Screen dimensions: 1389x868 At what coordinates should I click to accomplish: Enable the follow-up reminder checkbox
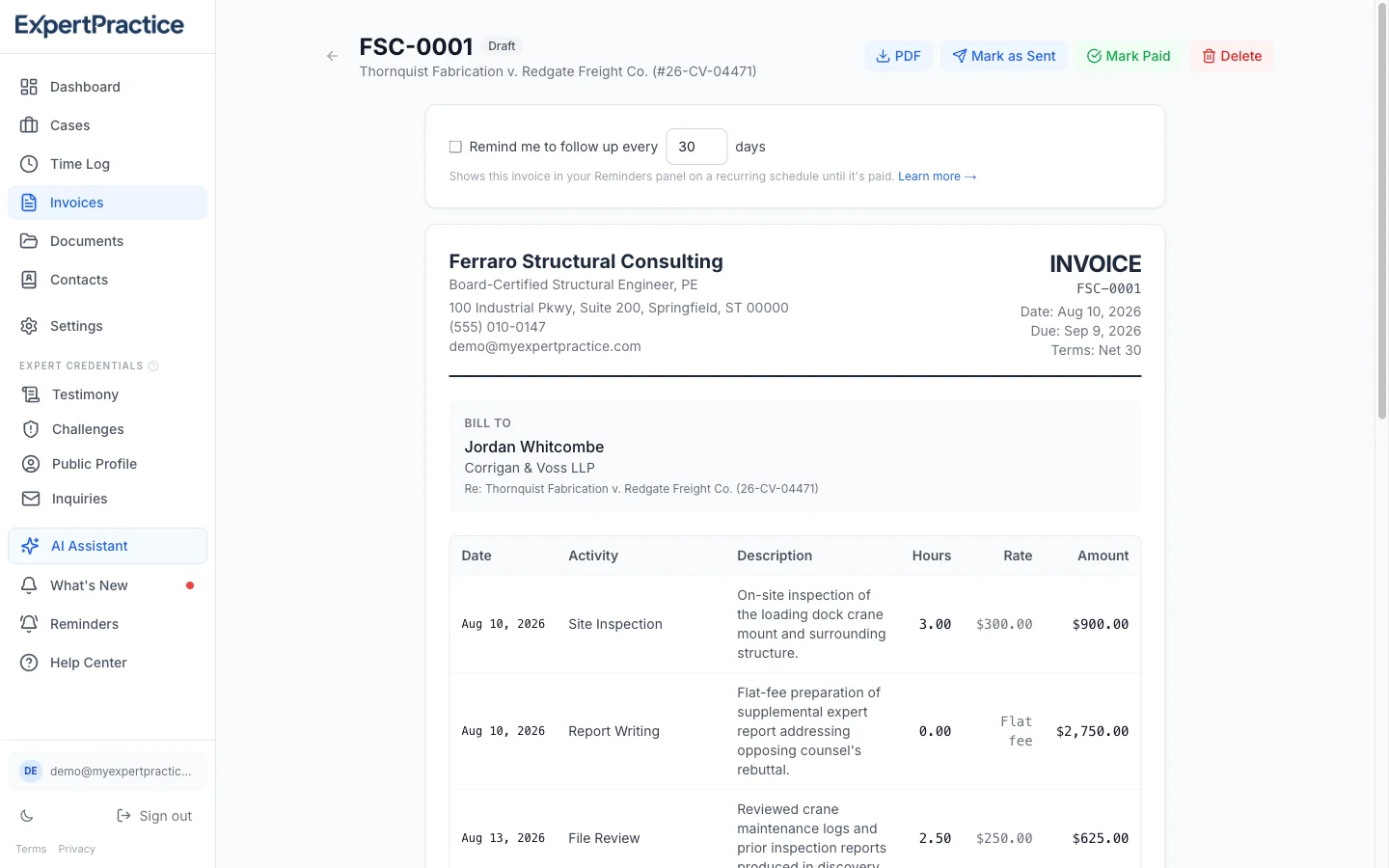pos(455,147)
